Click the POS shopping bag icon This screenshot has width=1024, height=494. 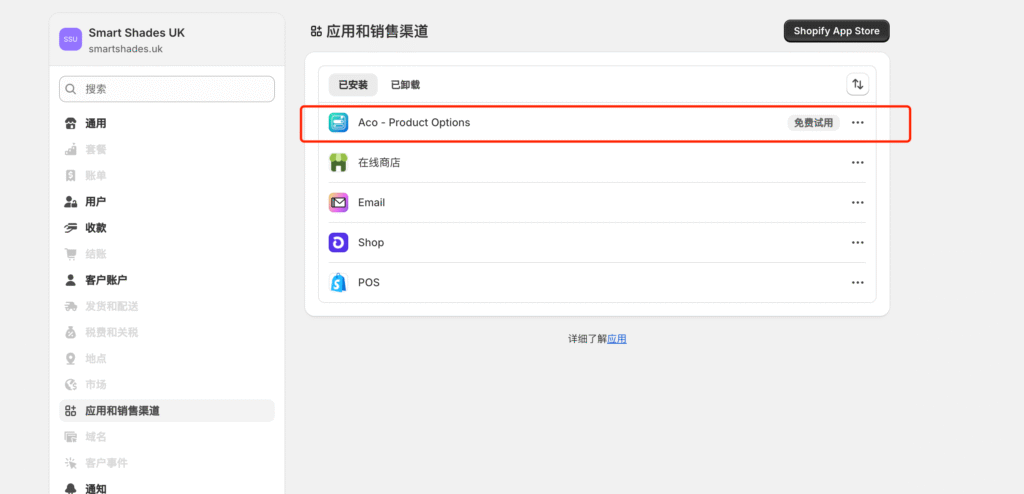(x=338, y=282)
